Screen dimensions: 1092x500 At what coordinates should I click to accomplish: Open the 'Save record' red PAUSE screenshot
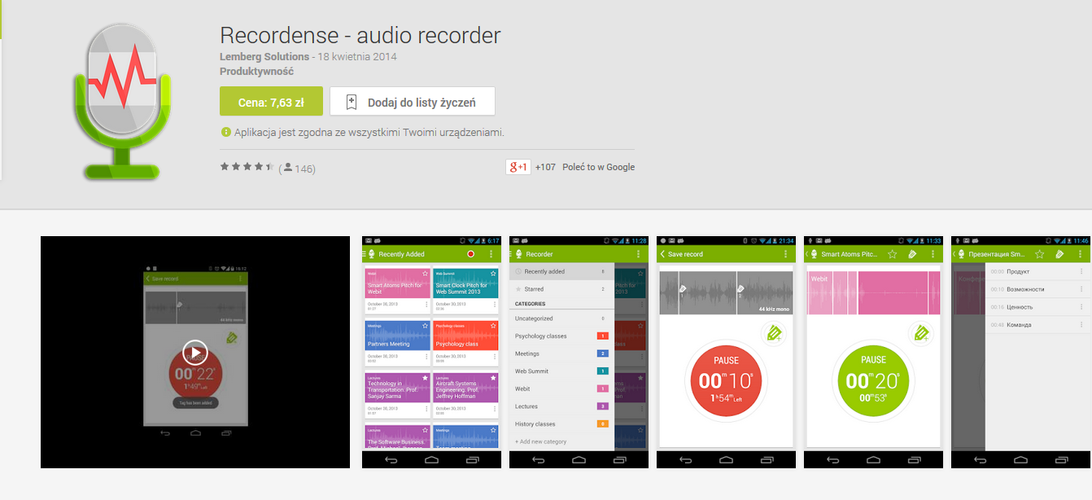pos(726,352)
